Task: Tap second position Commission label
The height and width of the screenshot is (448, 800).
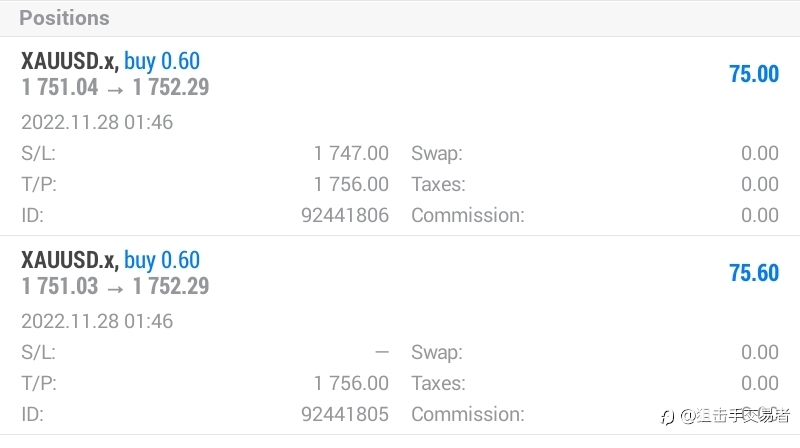Action: pos(468,414)
